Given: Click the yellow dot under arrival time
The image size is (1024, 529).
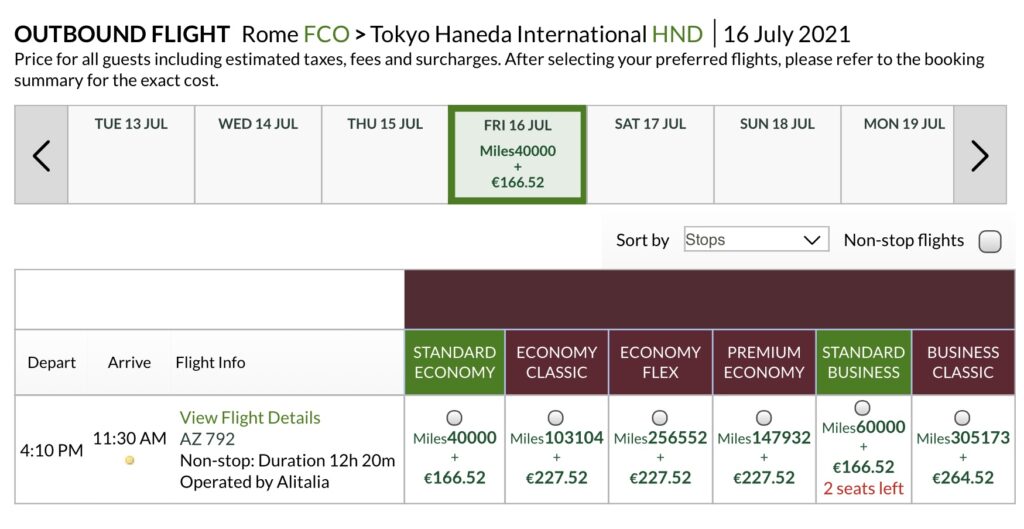Looking at the screenshot, I should 129,460.
